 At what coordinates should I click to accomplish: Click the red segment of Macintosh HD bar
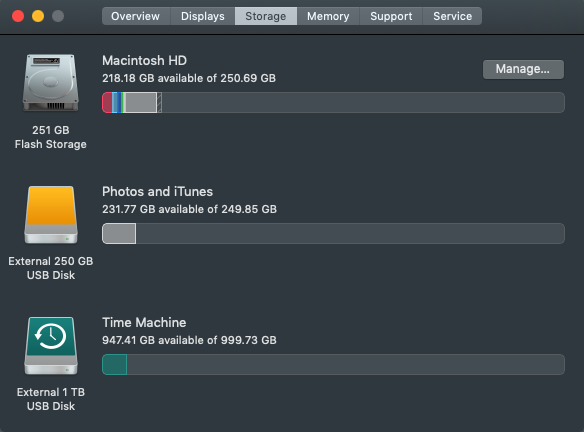pyautogui.click(x=107, y=102)
